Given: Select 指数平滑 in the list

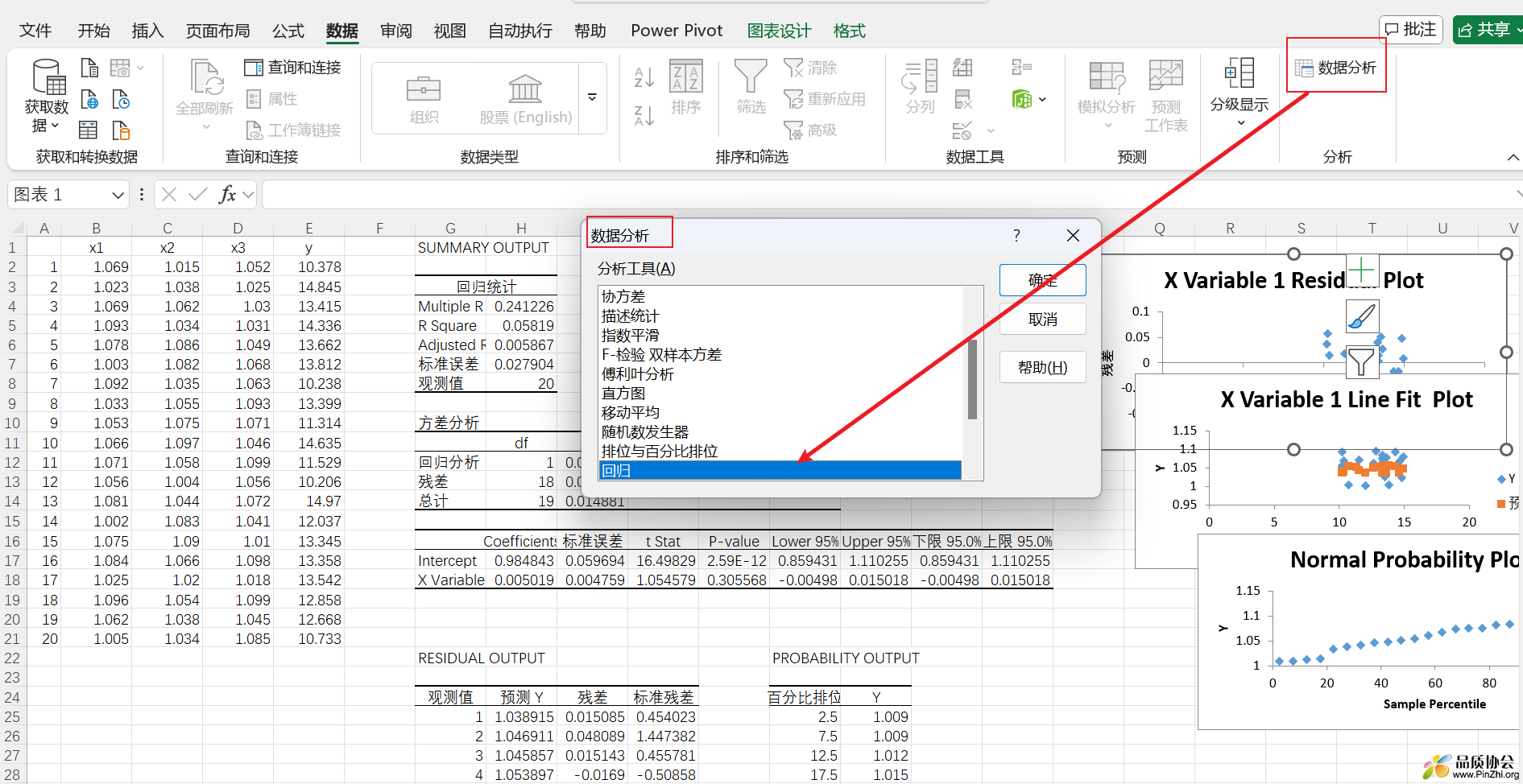Looking at the screenshot, I should tap(780, 335).
